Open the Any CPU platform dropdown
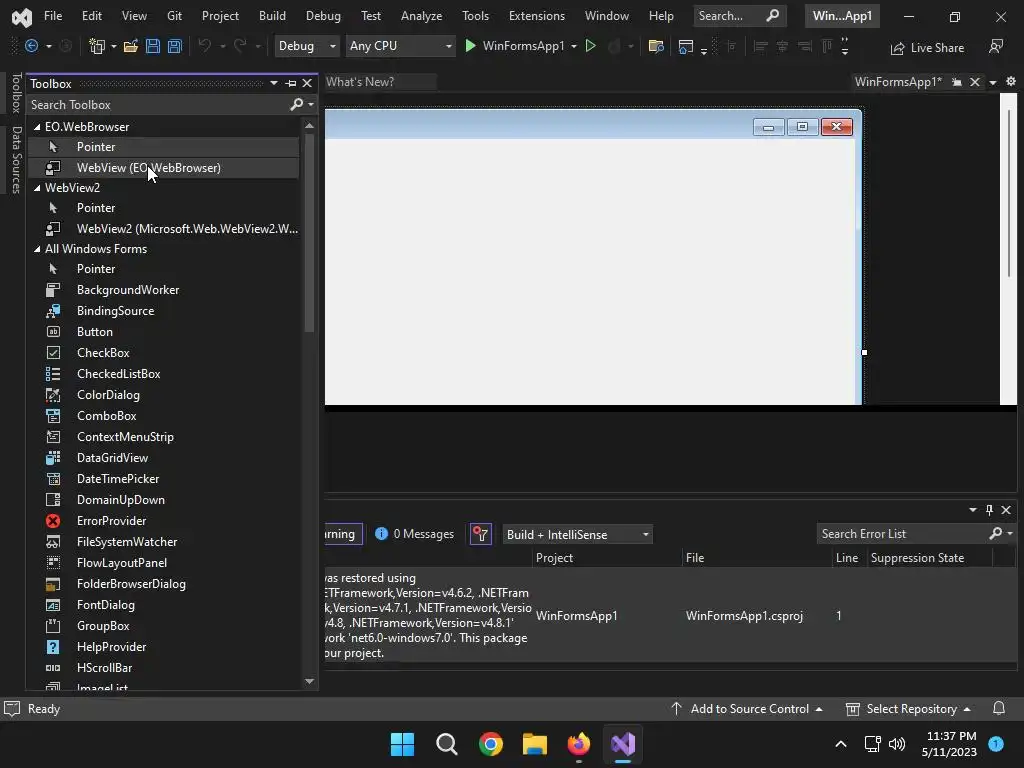Viewport: 1024px width, 768px height. [400, 46]
